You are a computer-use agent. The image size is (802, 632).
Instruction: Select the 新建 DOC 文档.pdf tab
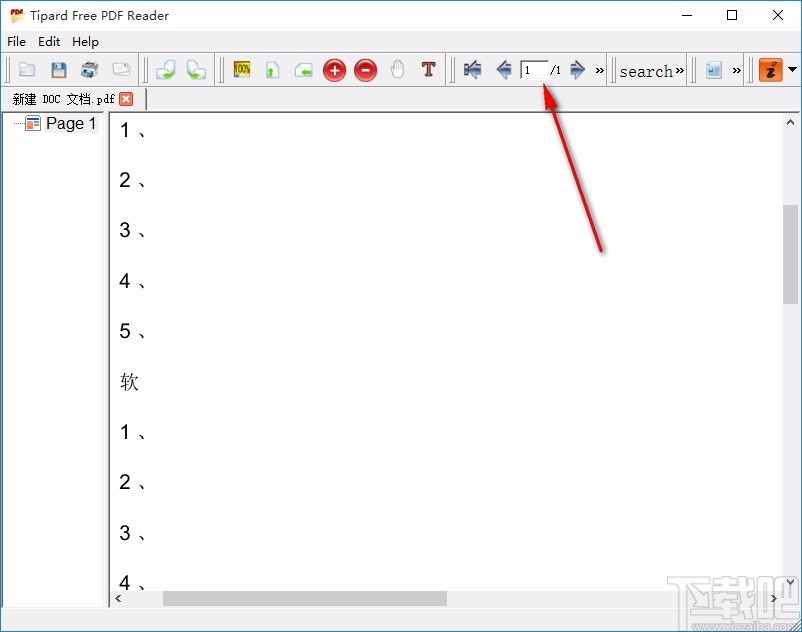(x=63, y=99)
